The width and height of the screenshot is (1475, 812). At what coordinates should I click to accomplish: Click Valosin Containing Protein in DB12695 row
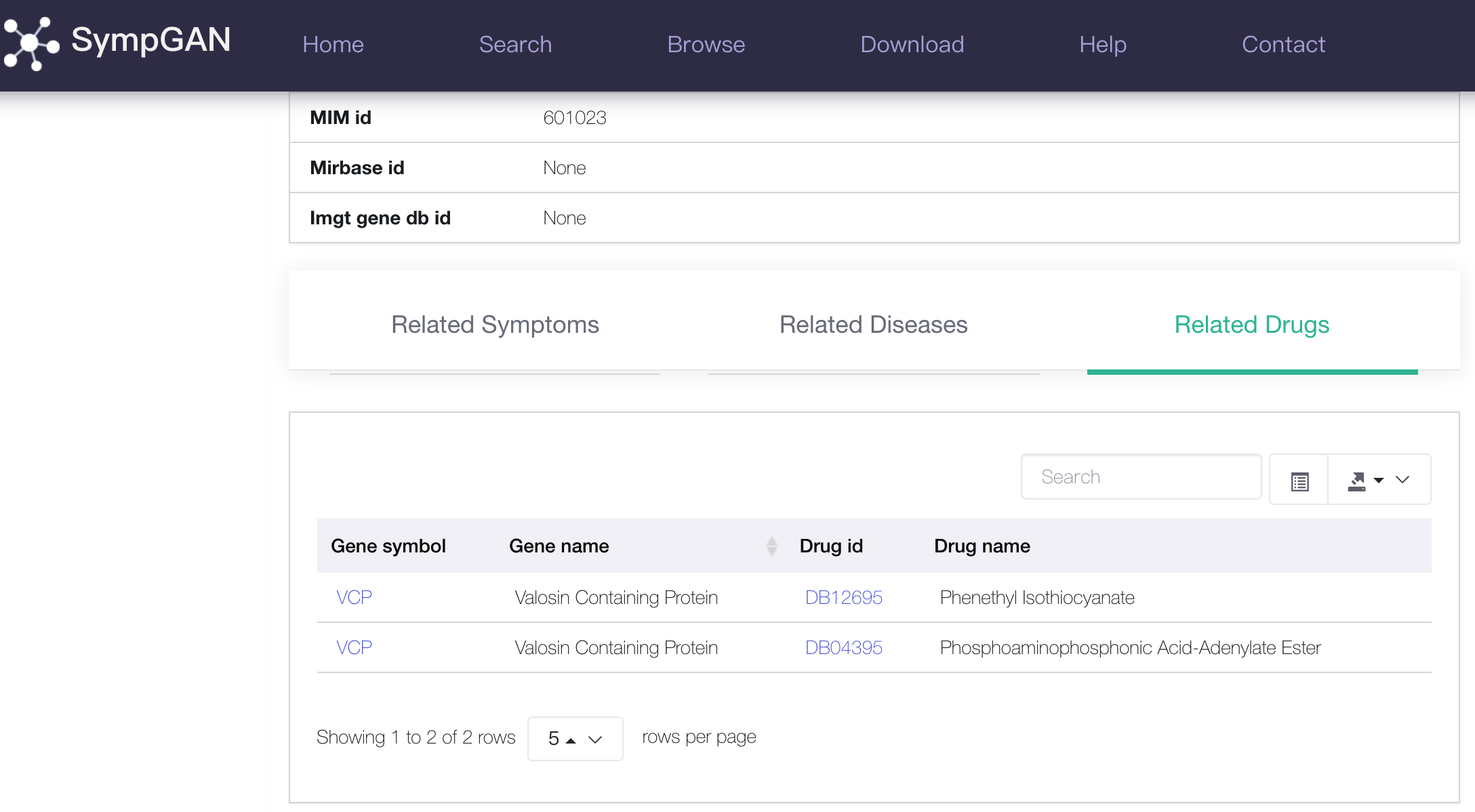click(x=615, y=597)
